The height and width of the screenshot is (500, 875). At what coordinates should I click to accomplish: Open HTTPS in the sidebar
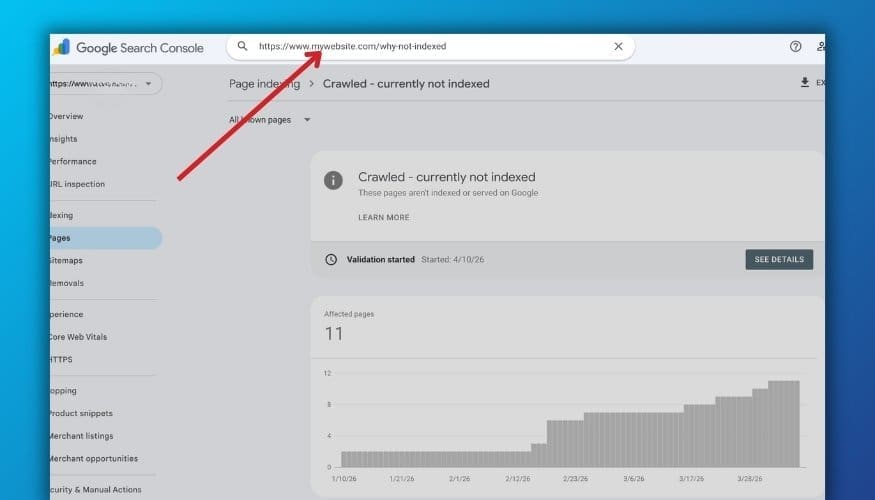tap(61, 359)
